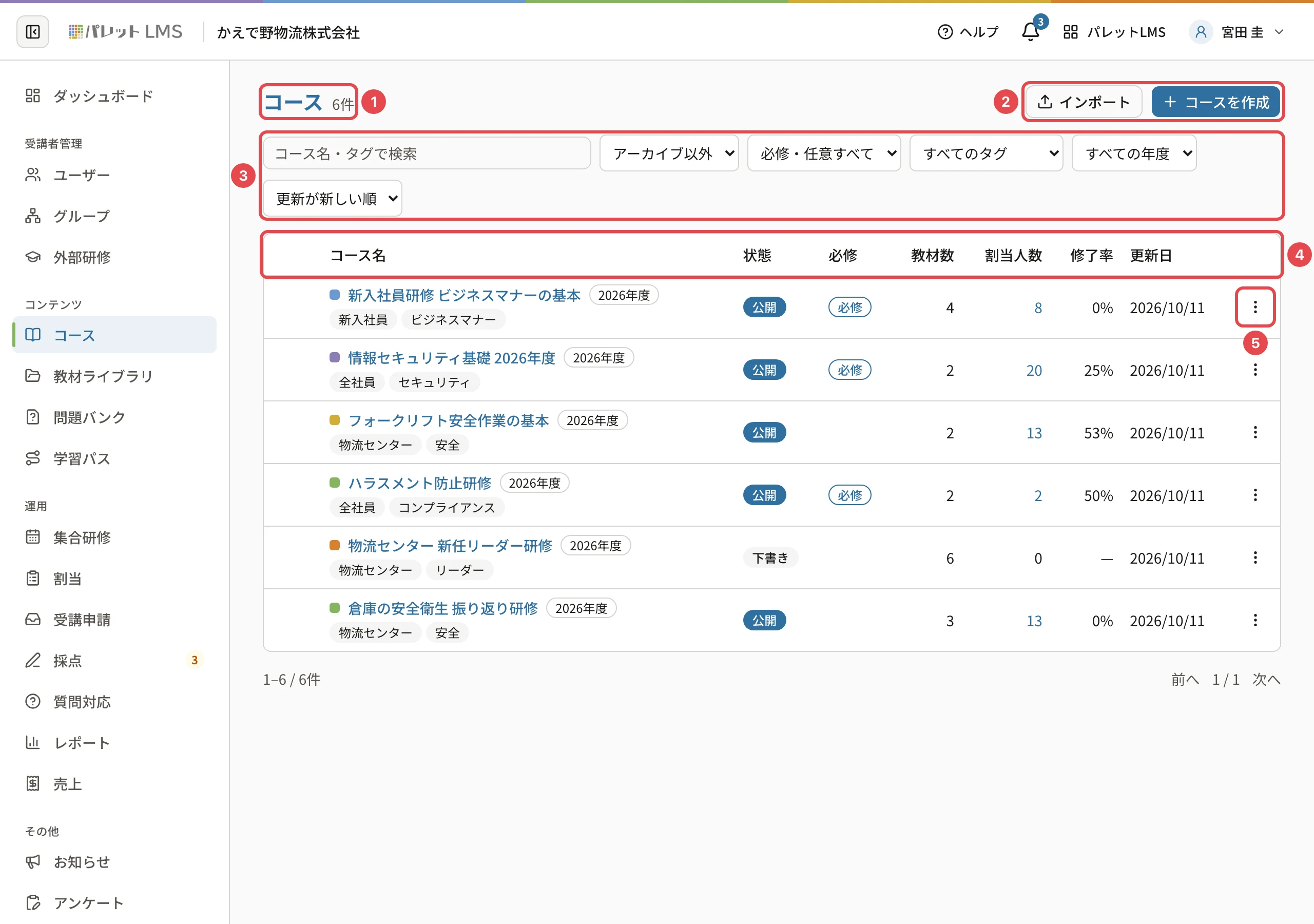Open 採点 grading page
Image resolution: width=1314 pixels, height=924 pixels.
[114, 661]
